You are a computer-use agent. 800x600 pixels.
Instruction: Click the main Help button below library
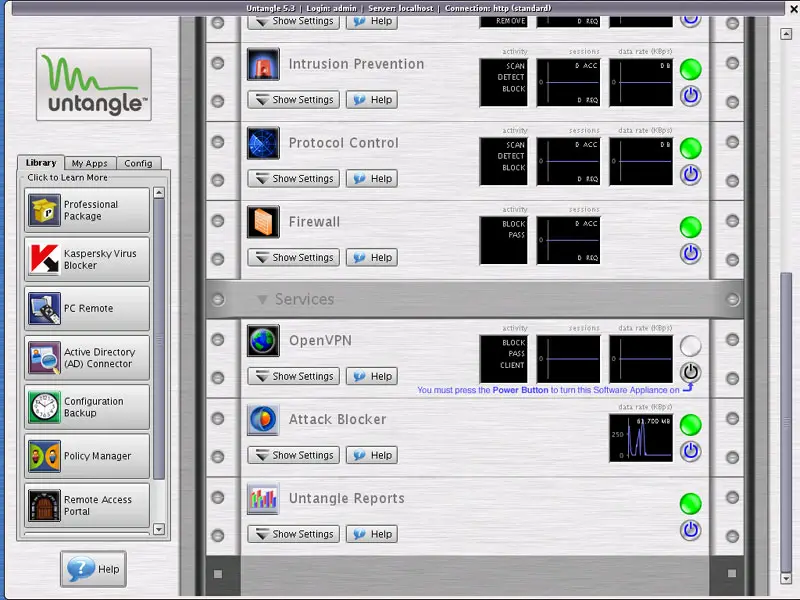click(x=93, y=569)
